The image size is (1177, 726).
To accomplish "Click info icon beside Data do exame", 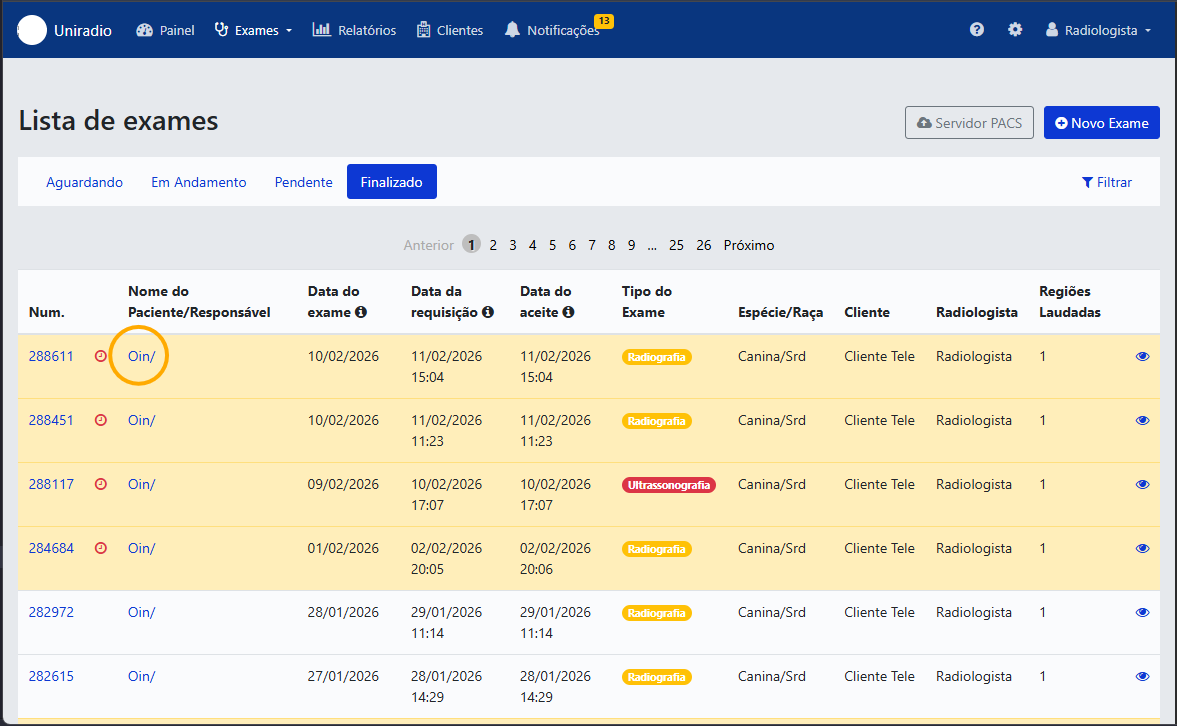I will [361, 312].
